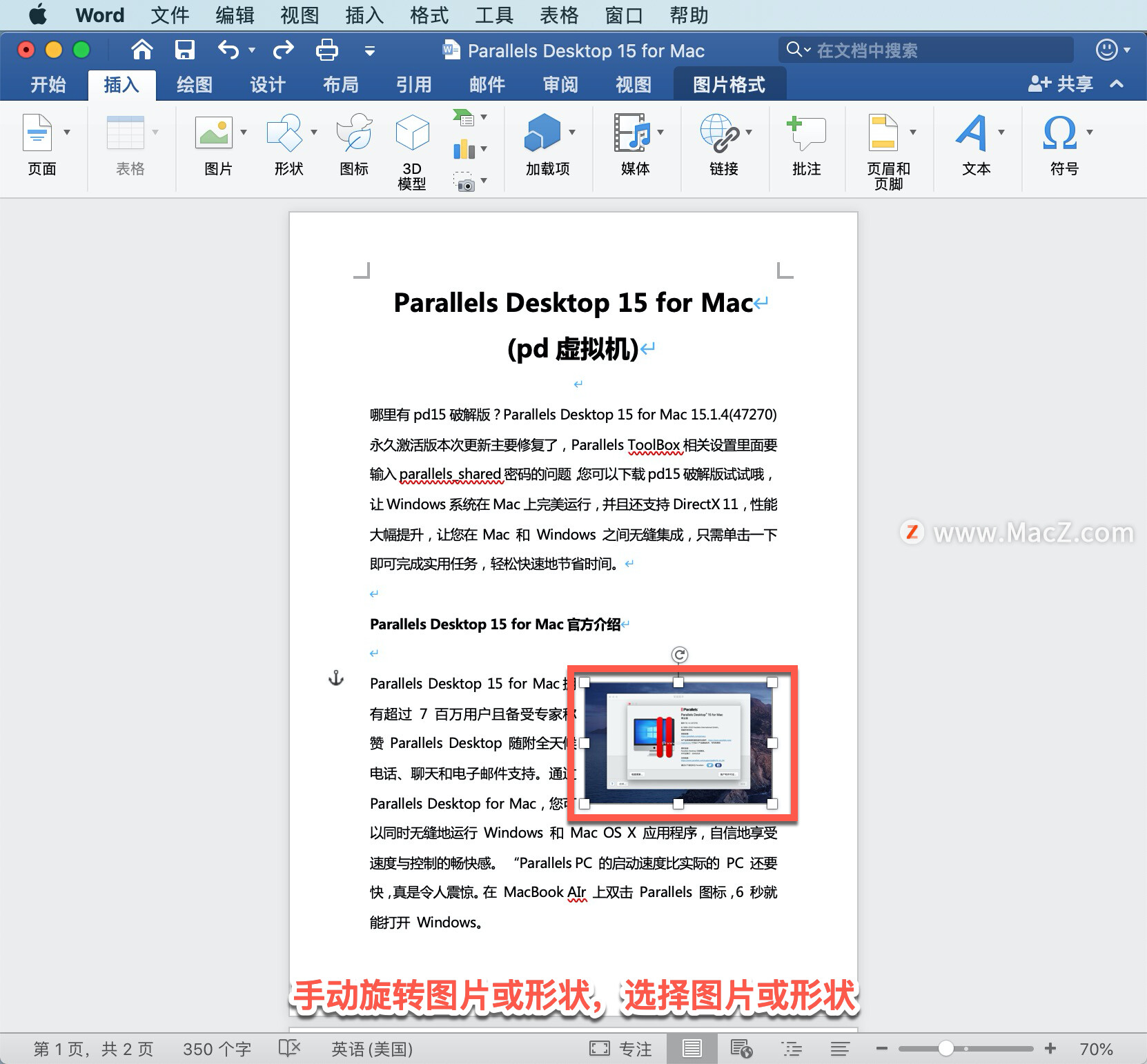
Task: Click the 共享 (Share) button
Action: (1060, 84)
